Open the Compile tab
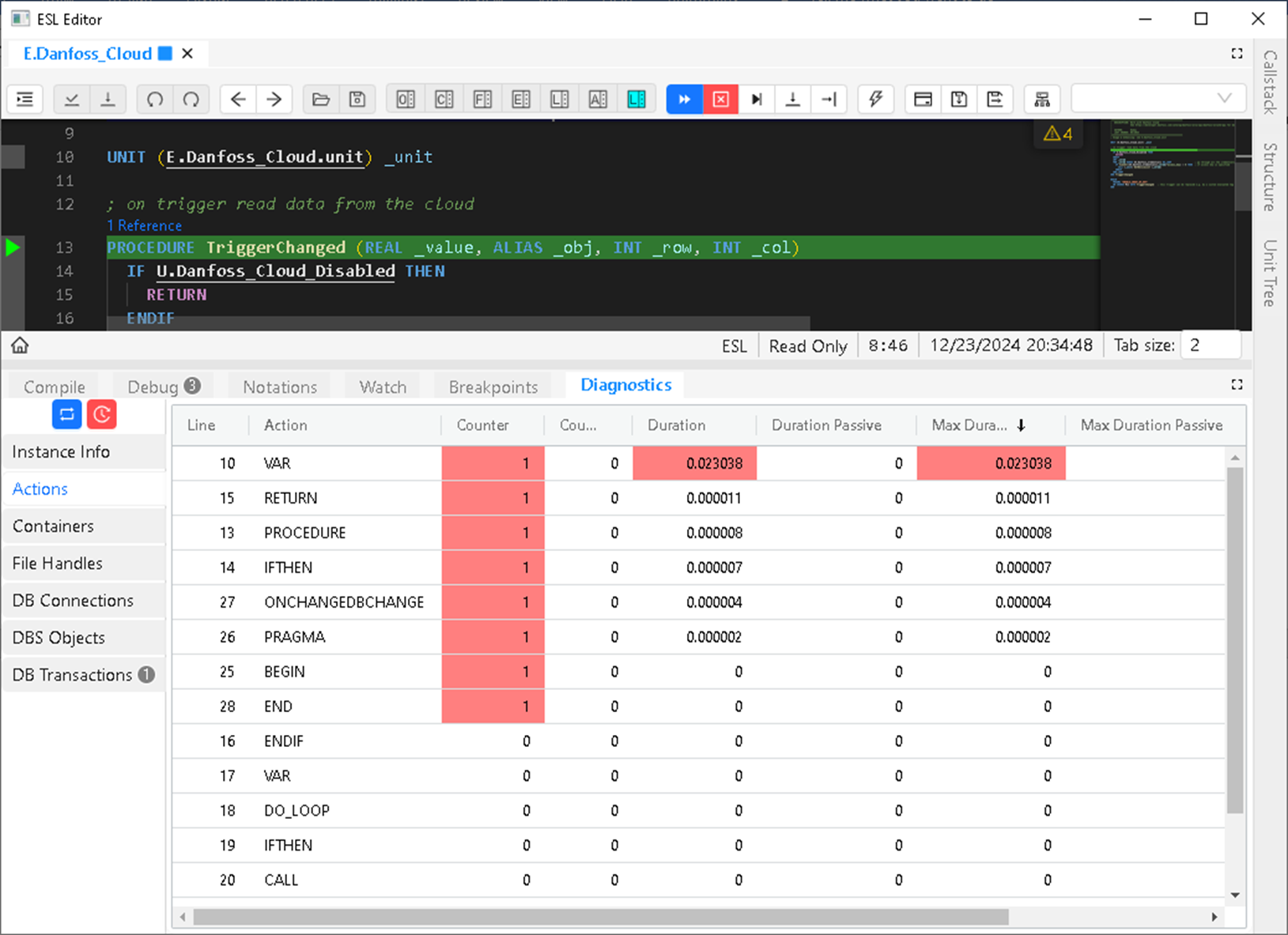Image resolution: width=1288 pixels, height=935 pixels. point(54,386)
